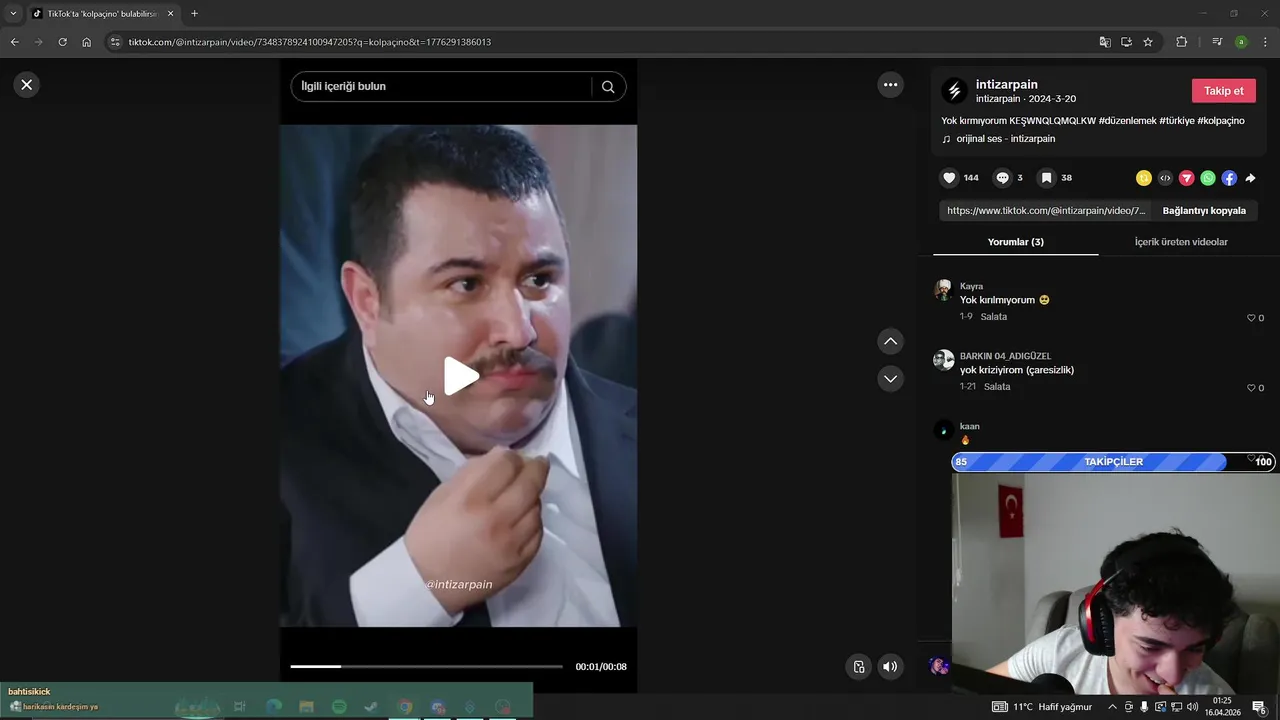Open BARKIN 04_ADIGÜZEL commenter name
1280x720 pixels.
point(1005,356)
